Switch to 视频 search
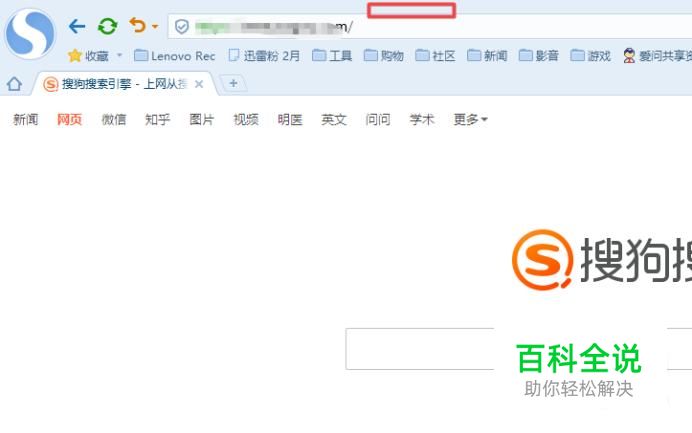Screen dimensions: 692x433 [246, 119]
